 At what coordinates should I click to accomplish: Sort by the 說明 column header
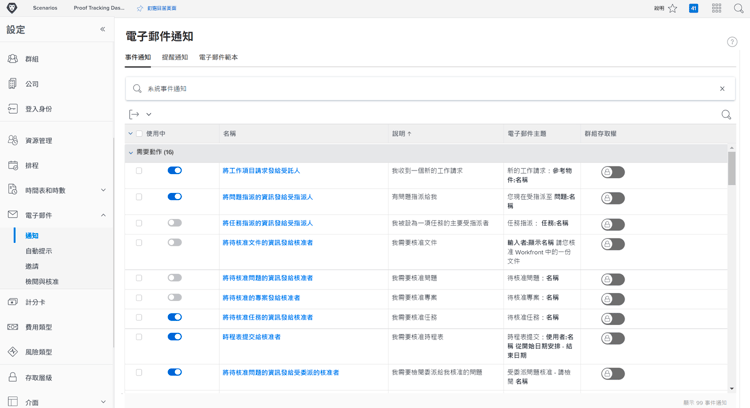click(x=402, y=133)
